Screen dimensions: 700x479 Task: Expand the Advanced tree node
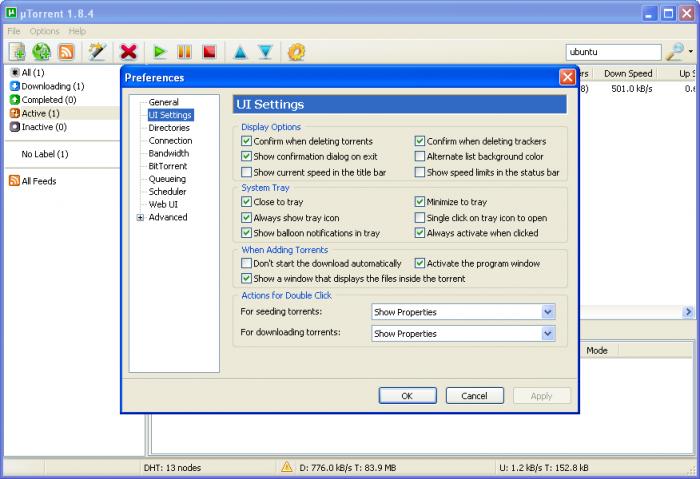tap(140, 217)
